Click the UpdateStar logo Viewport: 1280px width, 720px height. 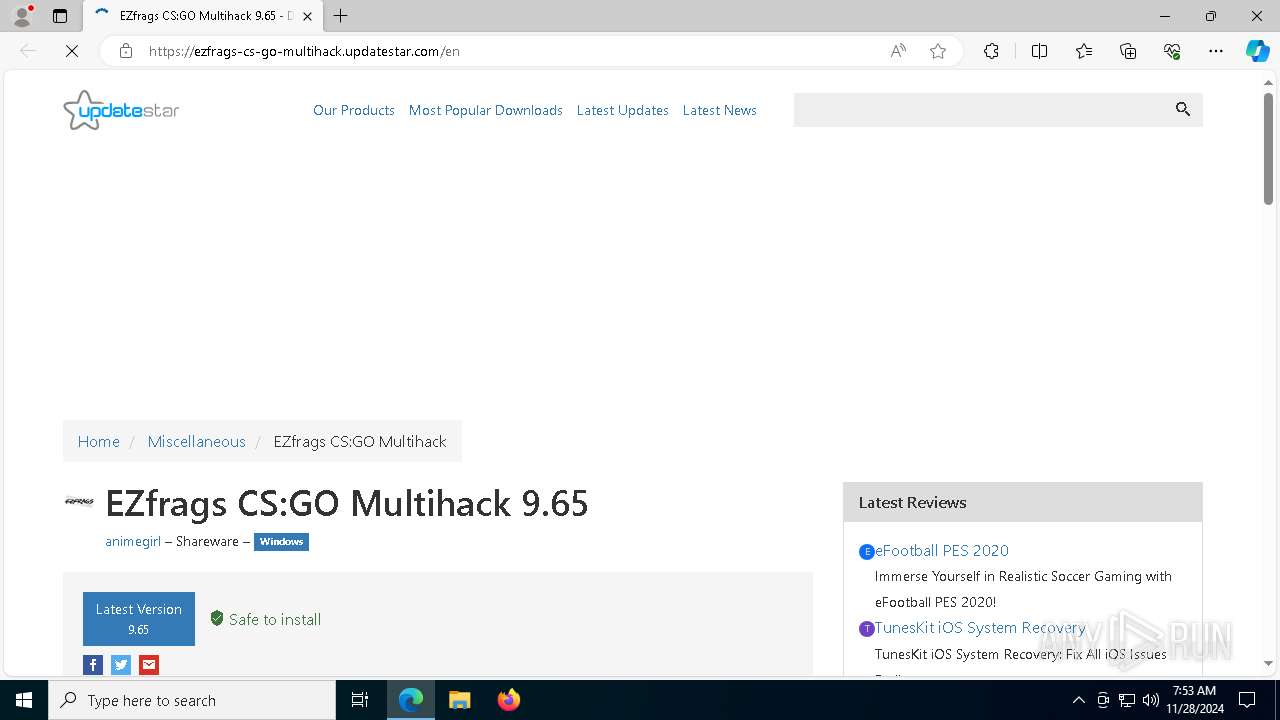121,110
